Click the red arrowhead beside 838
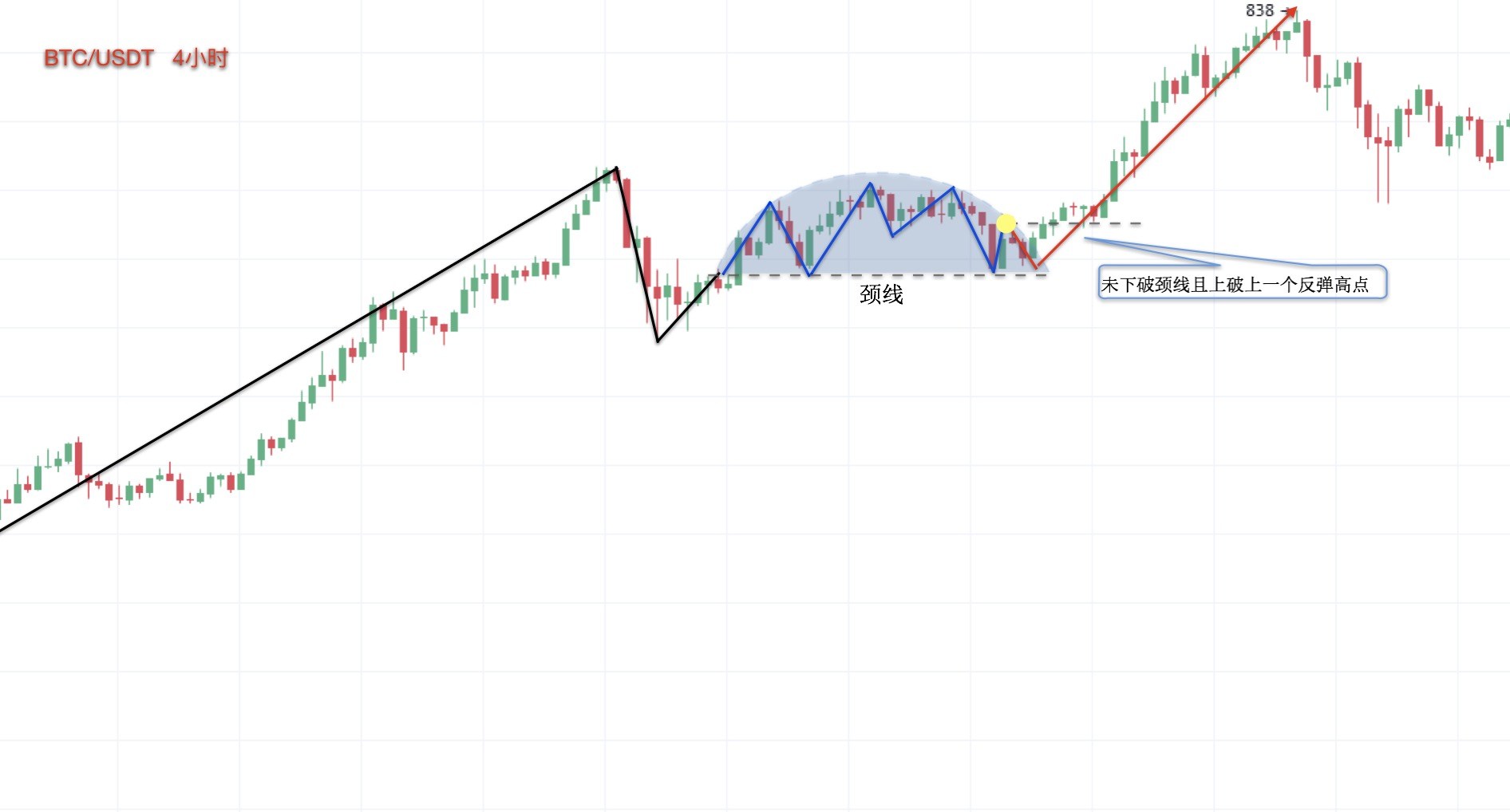Screen dimensions: 1510x812 pyautogui.click(x=1291, y=12)
